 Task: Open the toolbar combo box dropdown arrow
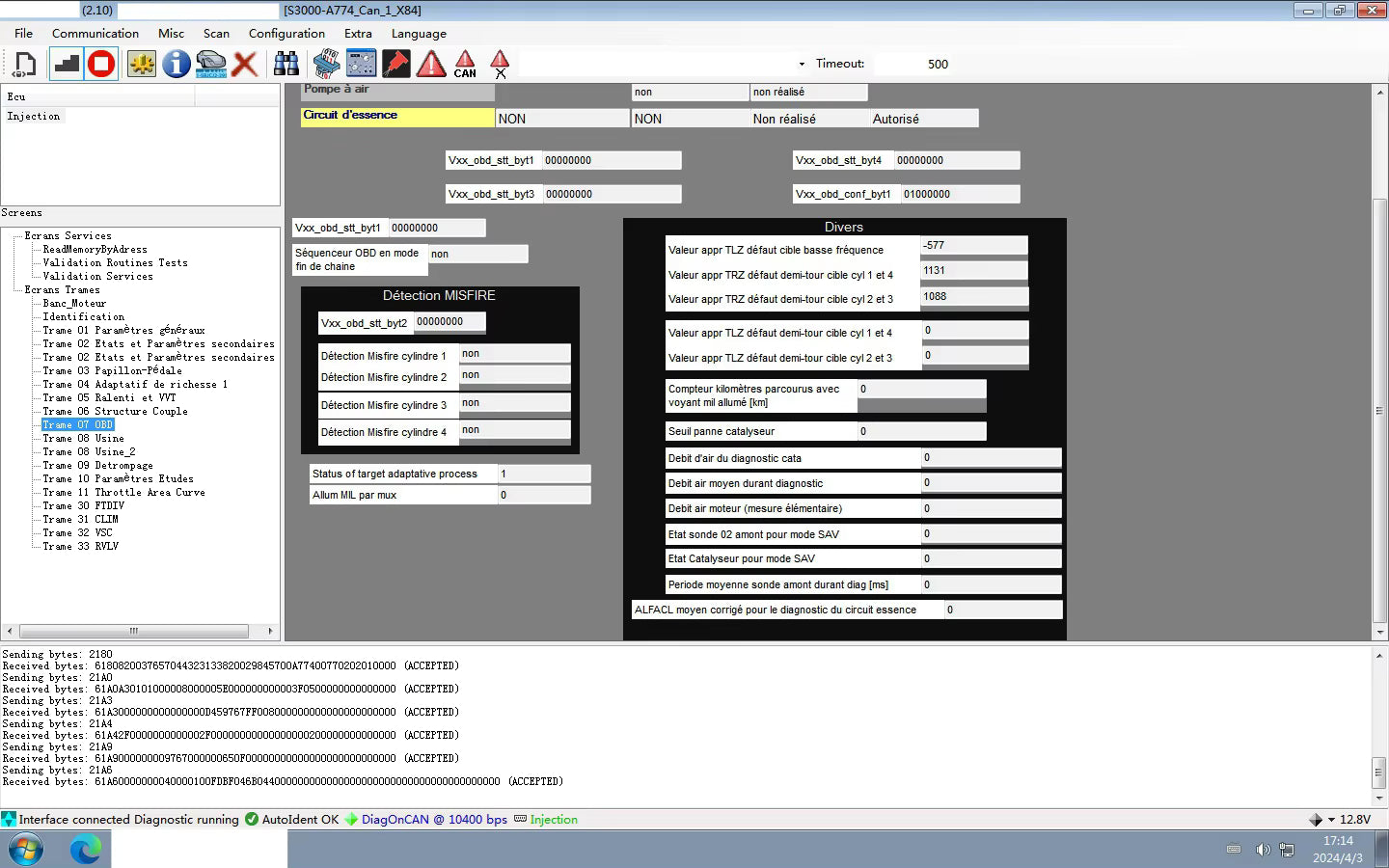tap(802, 65)
